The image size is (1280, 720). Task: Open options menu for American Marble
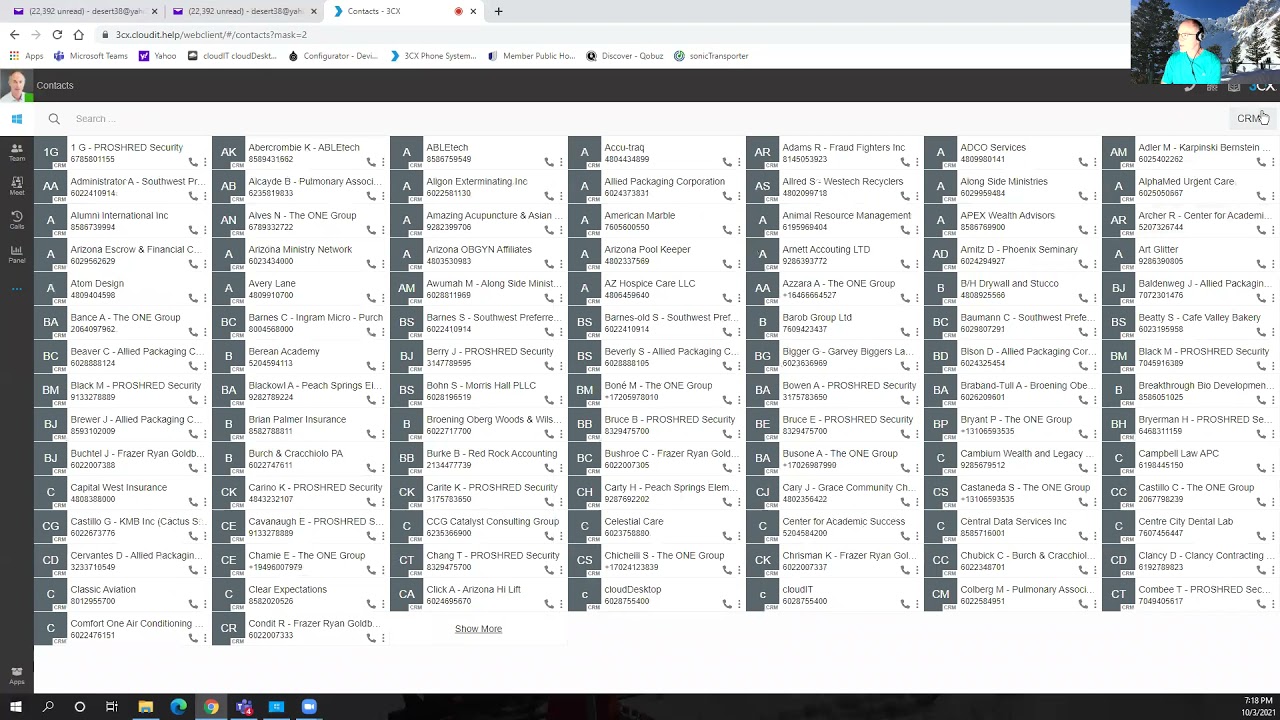pyautogui.click(x=739, y=230)
